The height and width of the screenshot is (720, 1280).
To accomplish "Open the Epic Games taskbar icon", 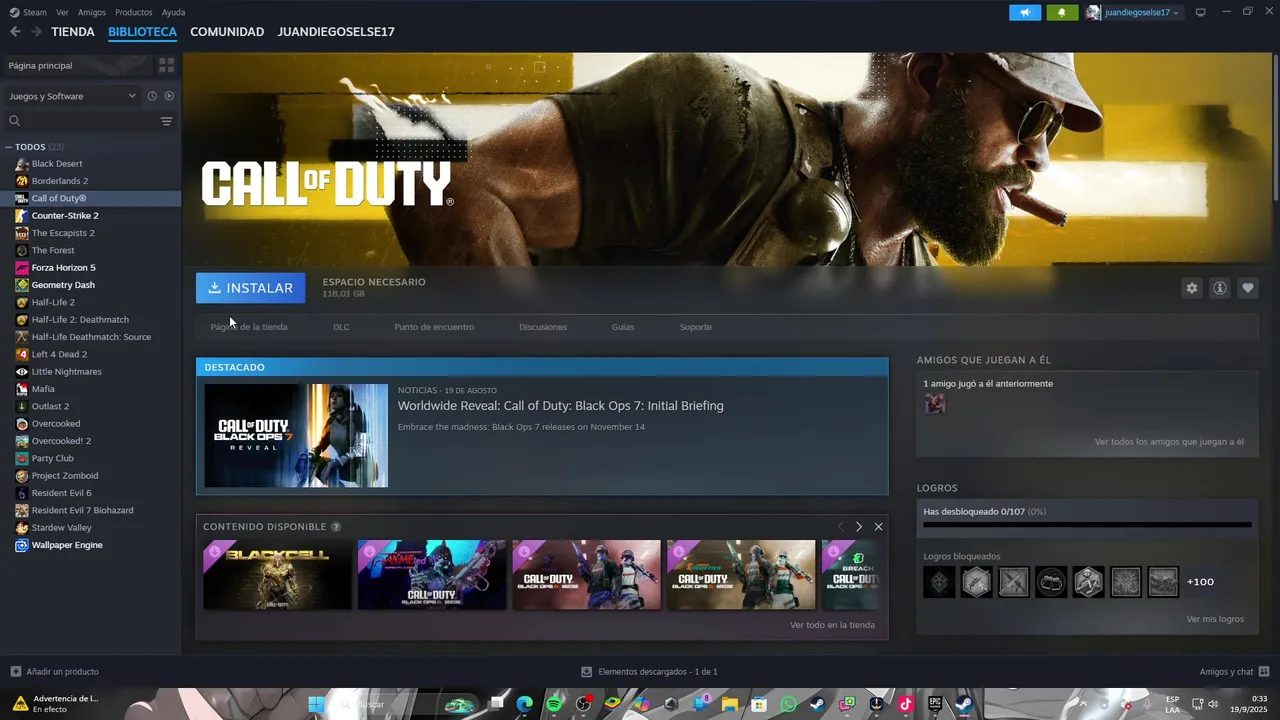I will click(934, 704).
